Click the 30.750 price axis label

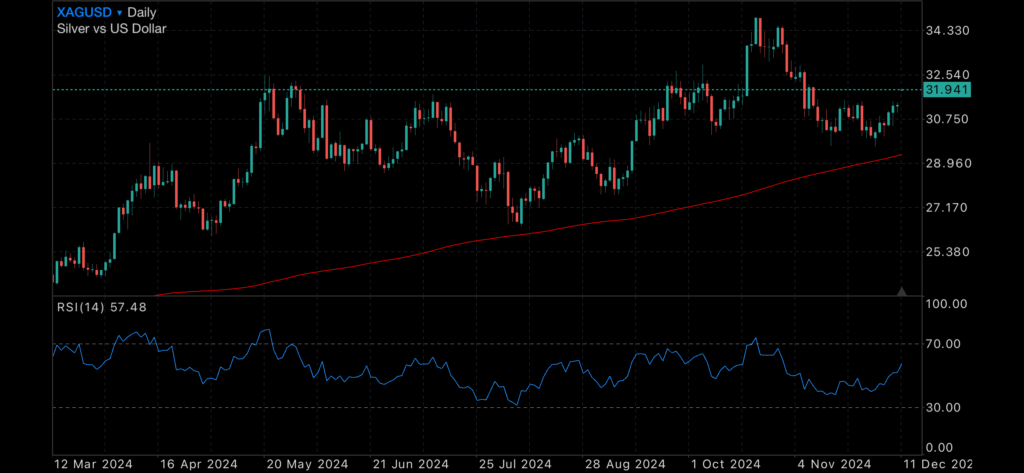pos(948,119)
